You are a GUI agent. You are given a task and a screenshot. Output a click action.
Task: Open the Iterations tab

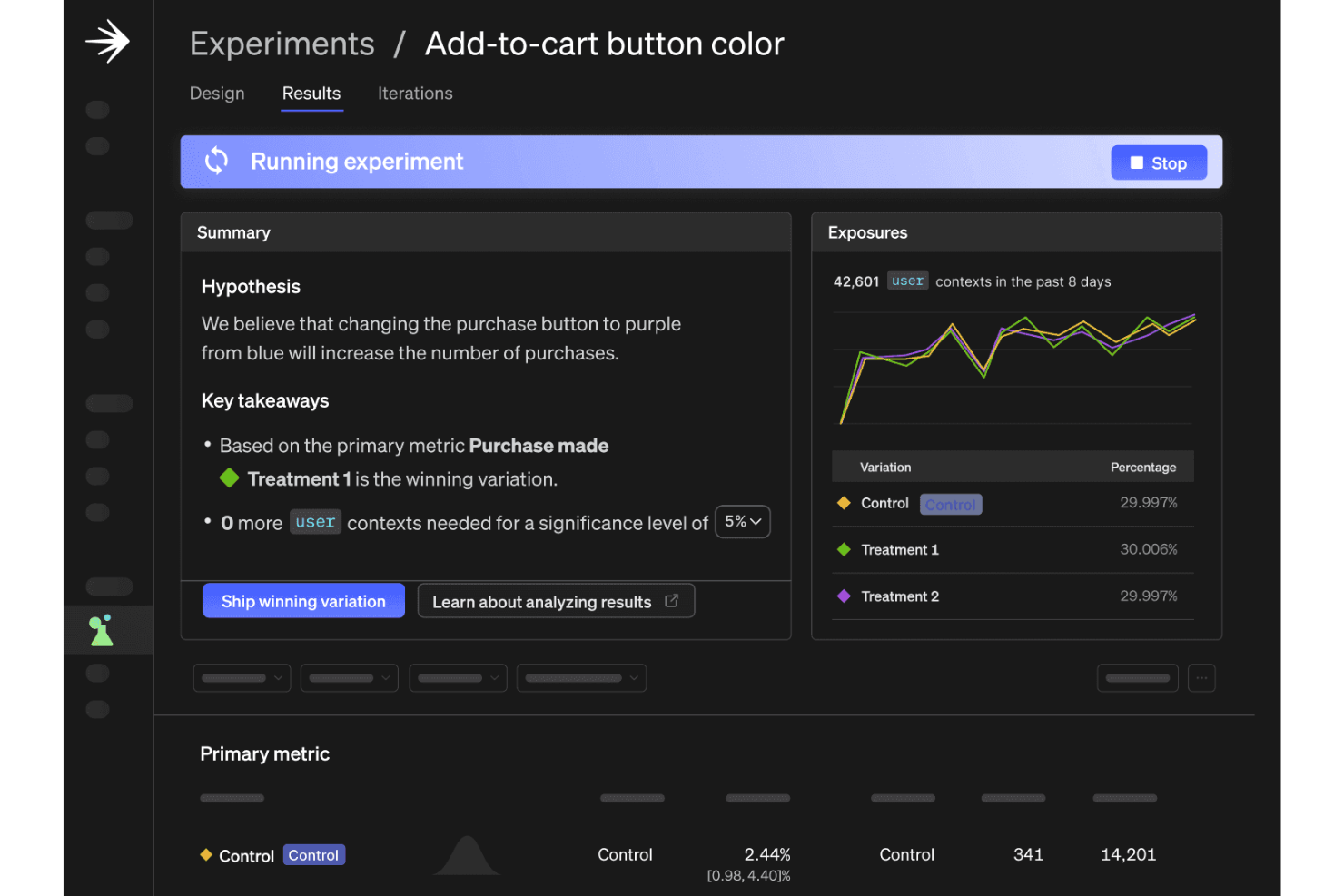415,94
